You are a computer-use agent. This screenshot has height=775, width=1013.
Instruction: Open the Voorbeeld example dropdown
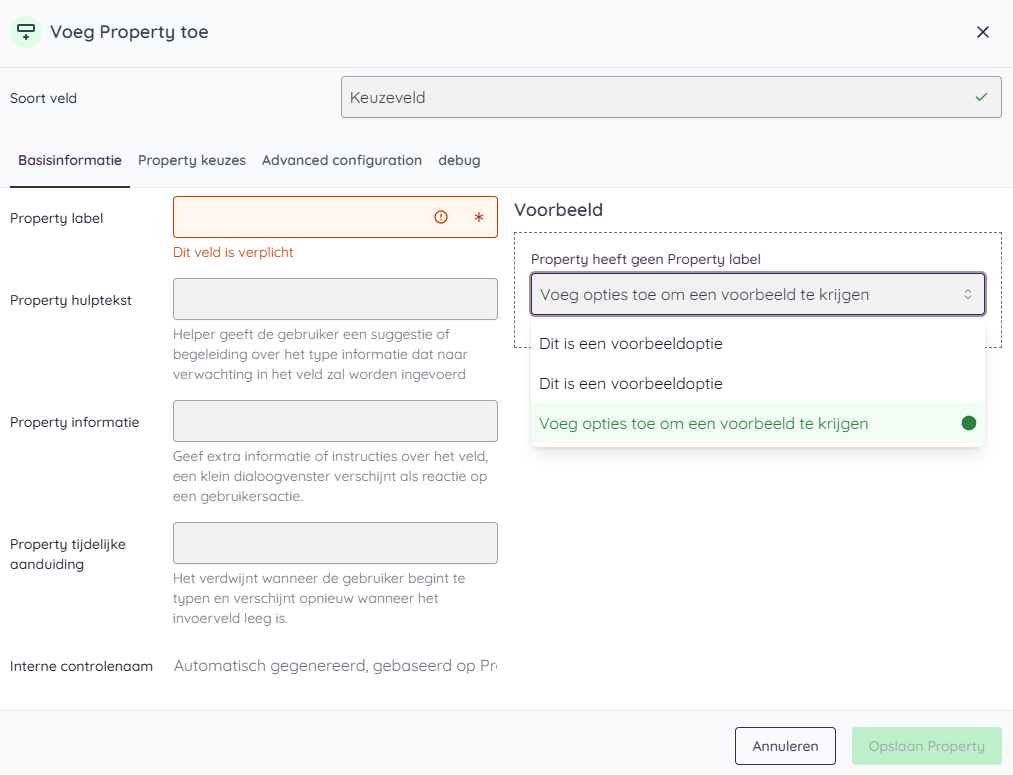[x=757, y=294]
